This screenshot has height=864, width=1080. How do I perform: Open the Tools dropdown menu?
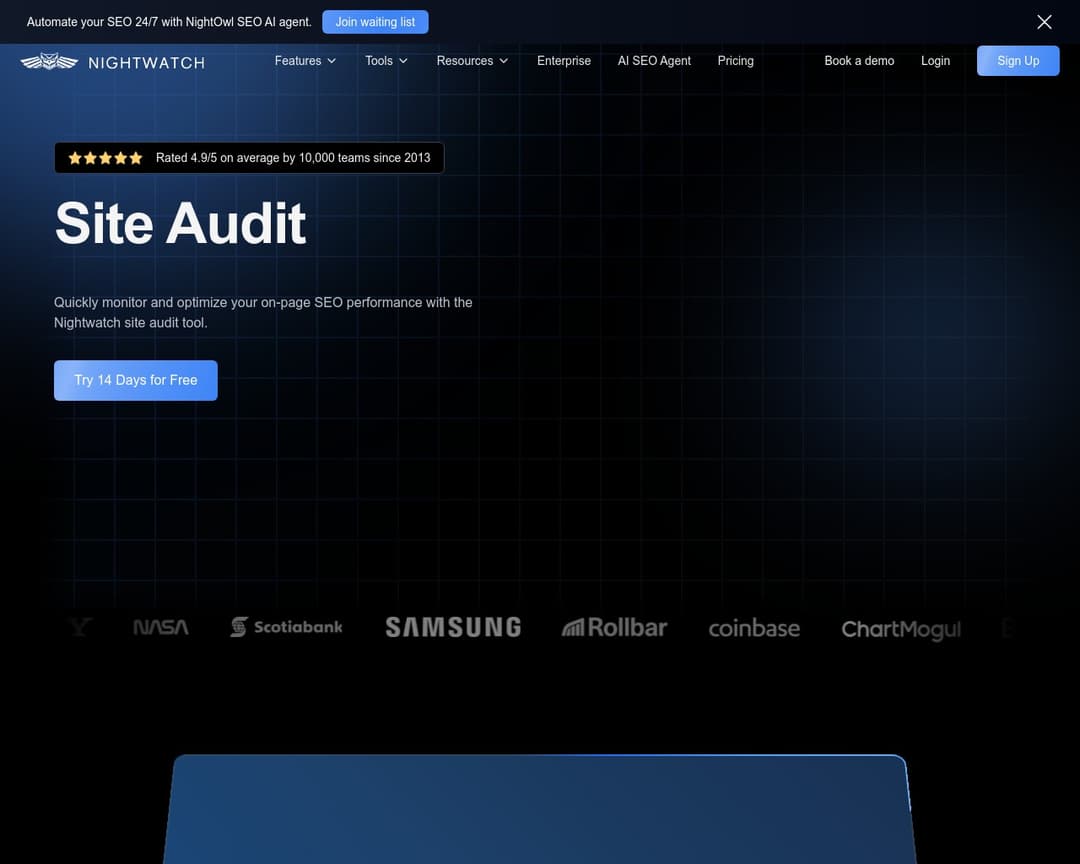386,61
